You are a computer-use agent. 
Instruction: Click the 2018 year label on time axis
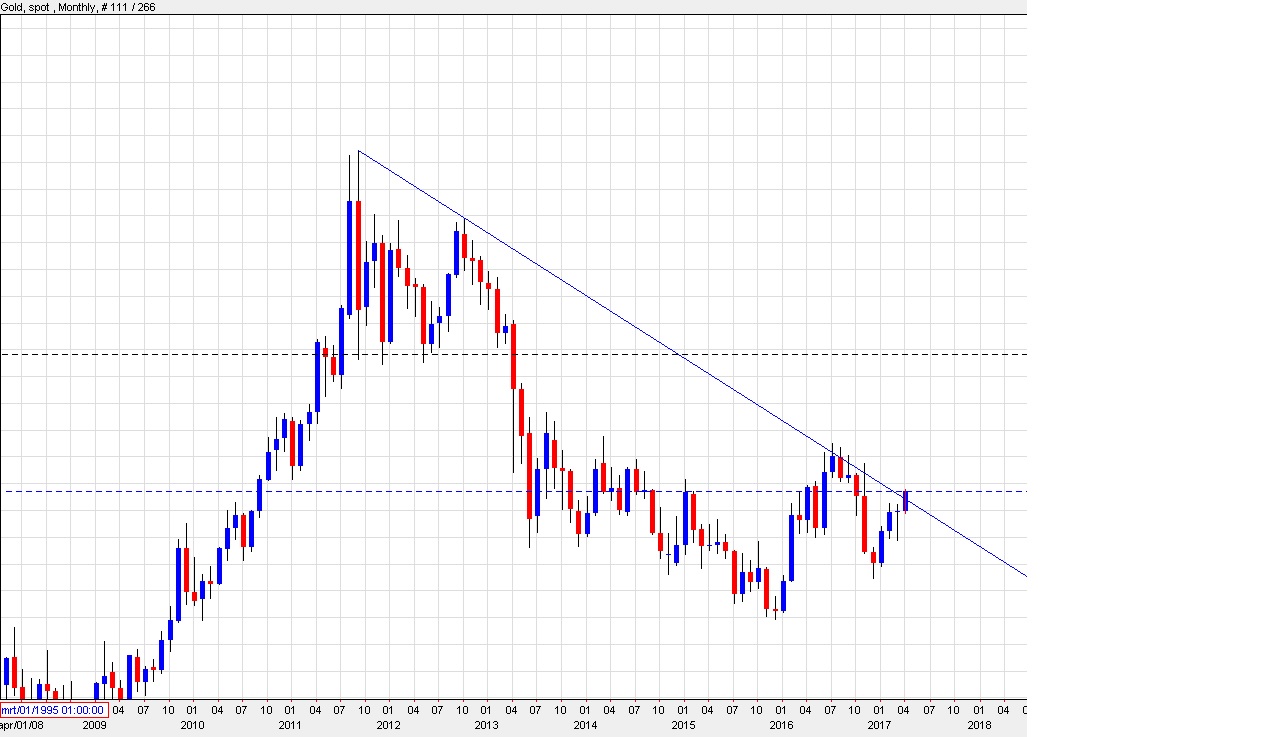pos(978,725)
